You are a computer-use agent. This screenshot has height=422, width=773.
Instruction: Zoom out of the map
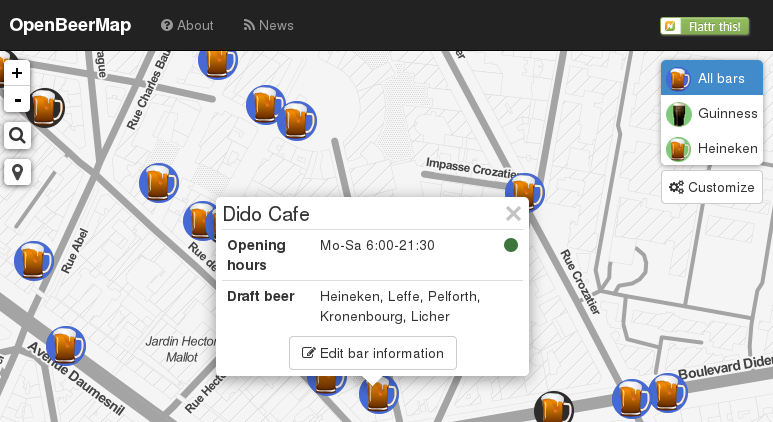coord(17,100)
